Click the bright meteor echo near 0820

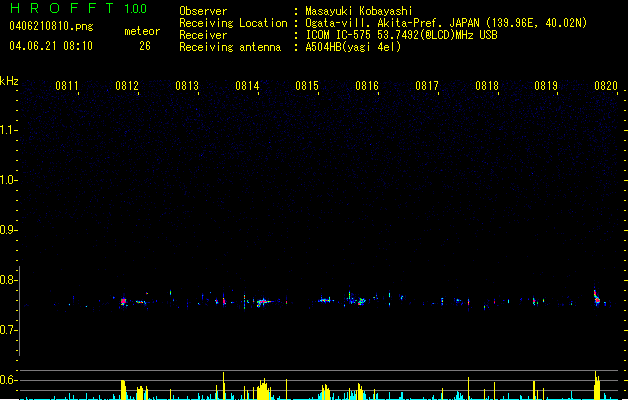click(x=597, y=298)
